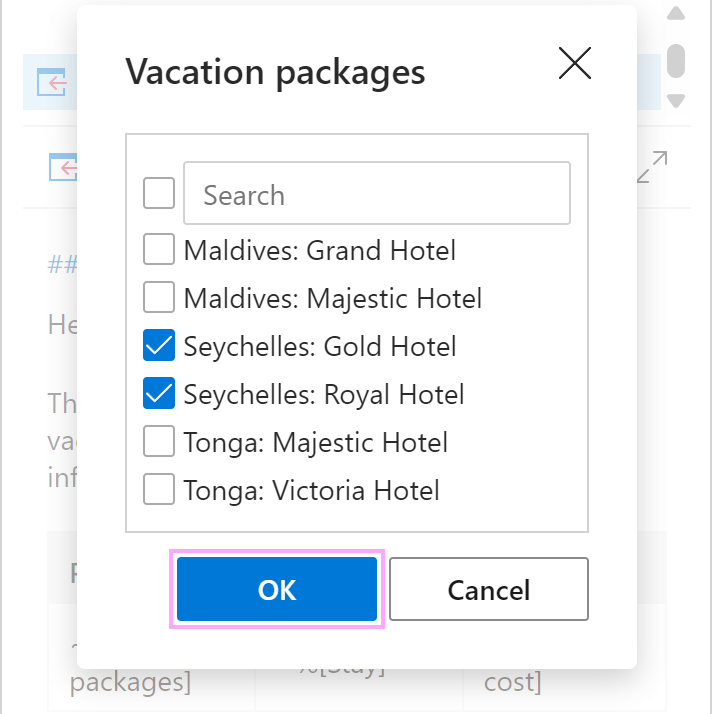Check Maldives: Majestic Hotel
Screen dimensions: 712x714
click(159, 297)
